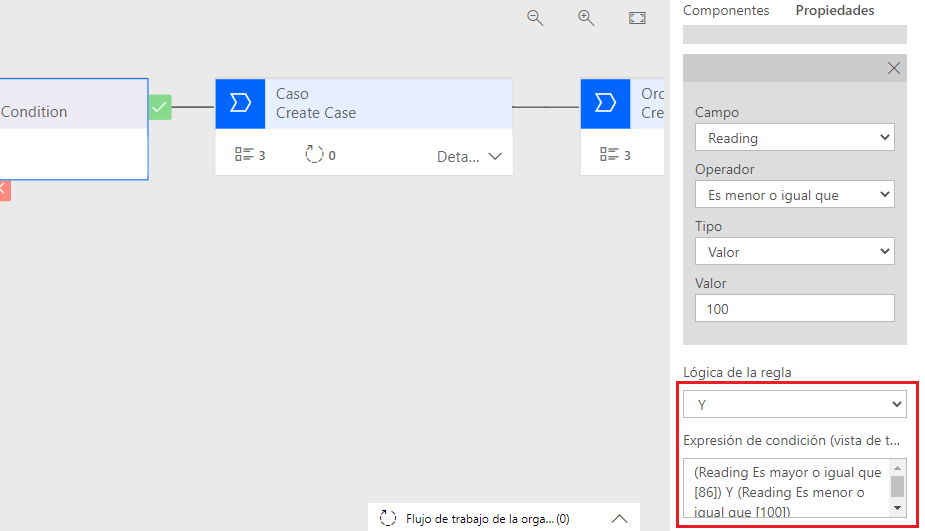Expand the Flujo de trabajo panel chevron

pos(619,519)
